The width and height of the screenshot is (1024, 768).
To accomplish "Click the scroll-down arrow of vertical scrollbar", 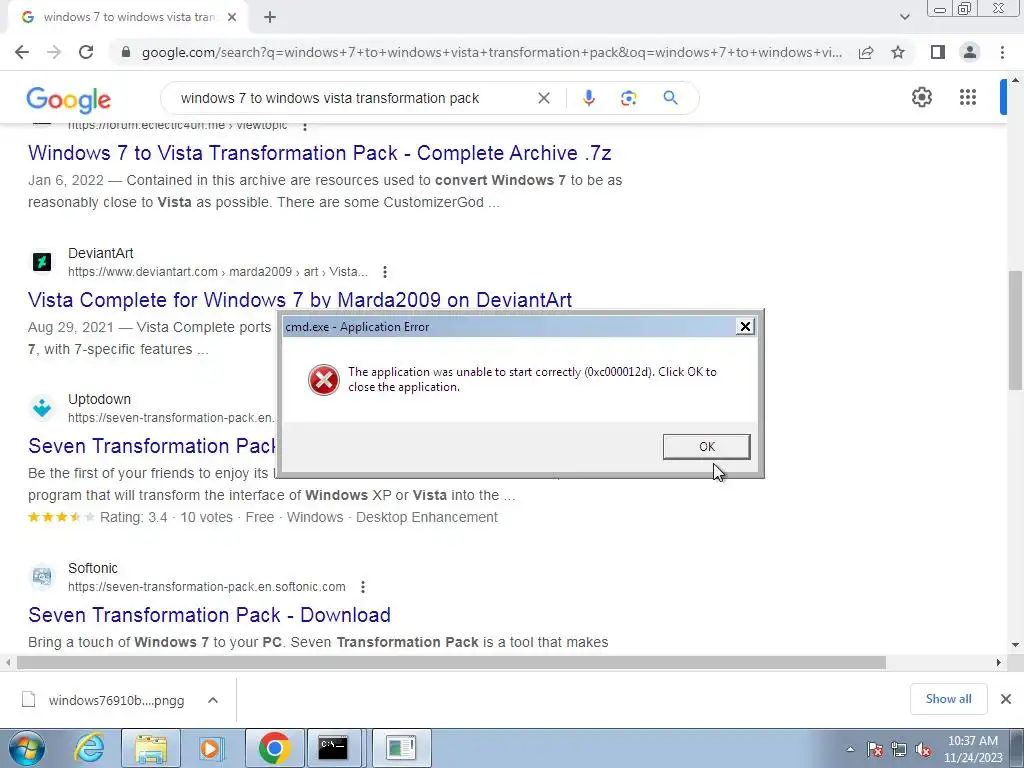I will (x=1015, y=645).
